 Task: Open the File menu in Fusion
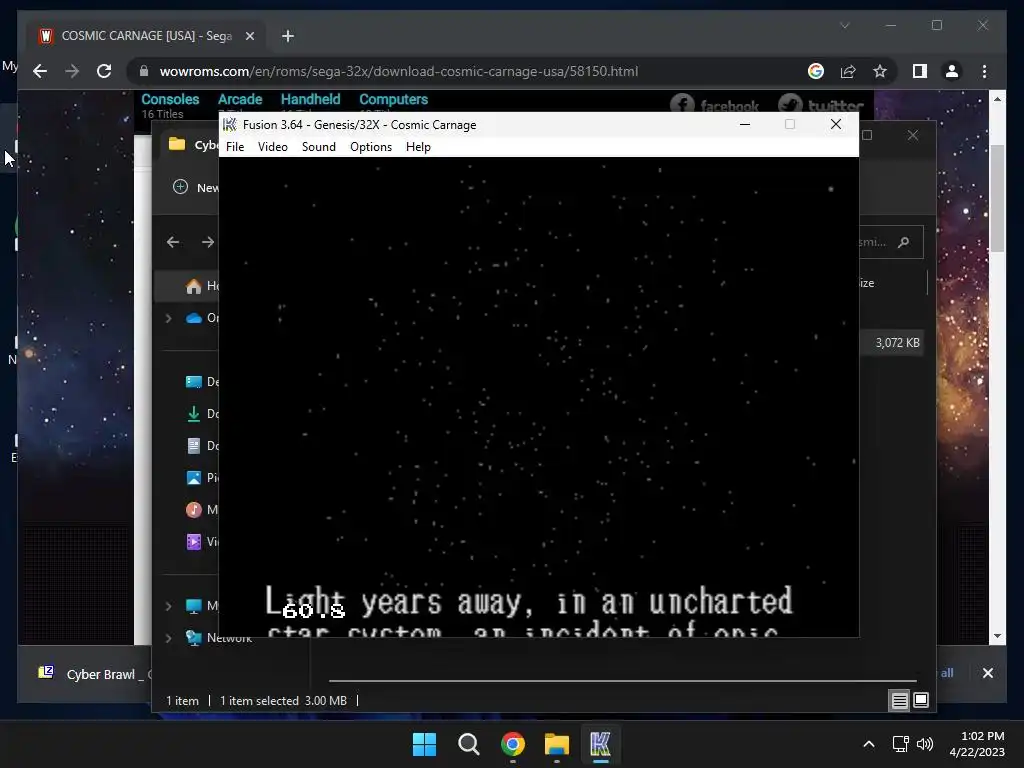click(234, 147)
